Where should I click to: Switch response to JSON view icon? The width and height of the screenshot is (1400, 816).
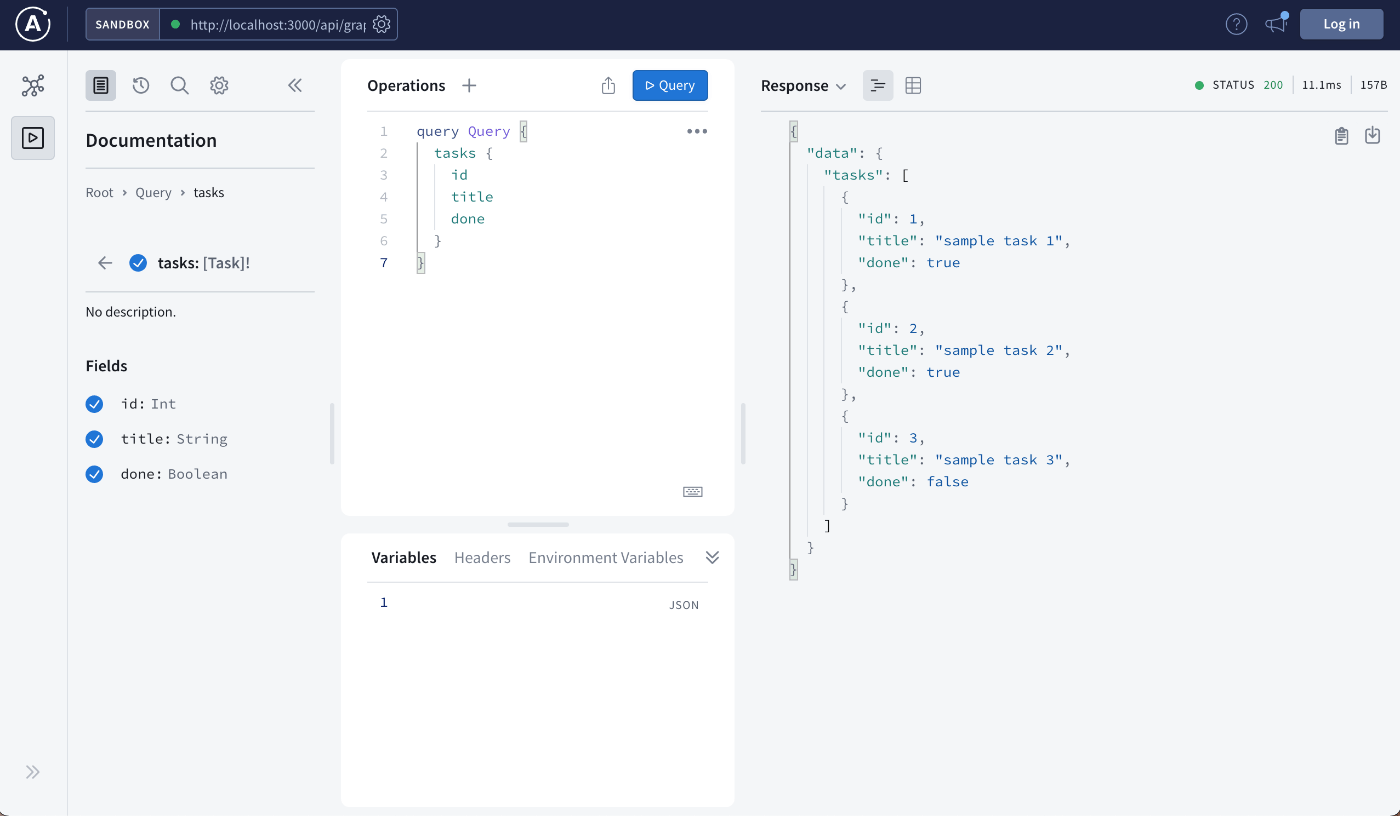(878, 85)
